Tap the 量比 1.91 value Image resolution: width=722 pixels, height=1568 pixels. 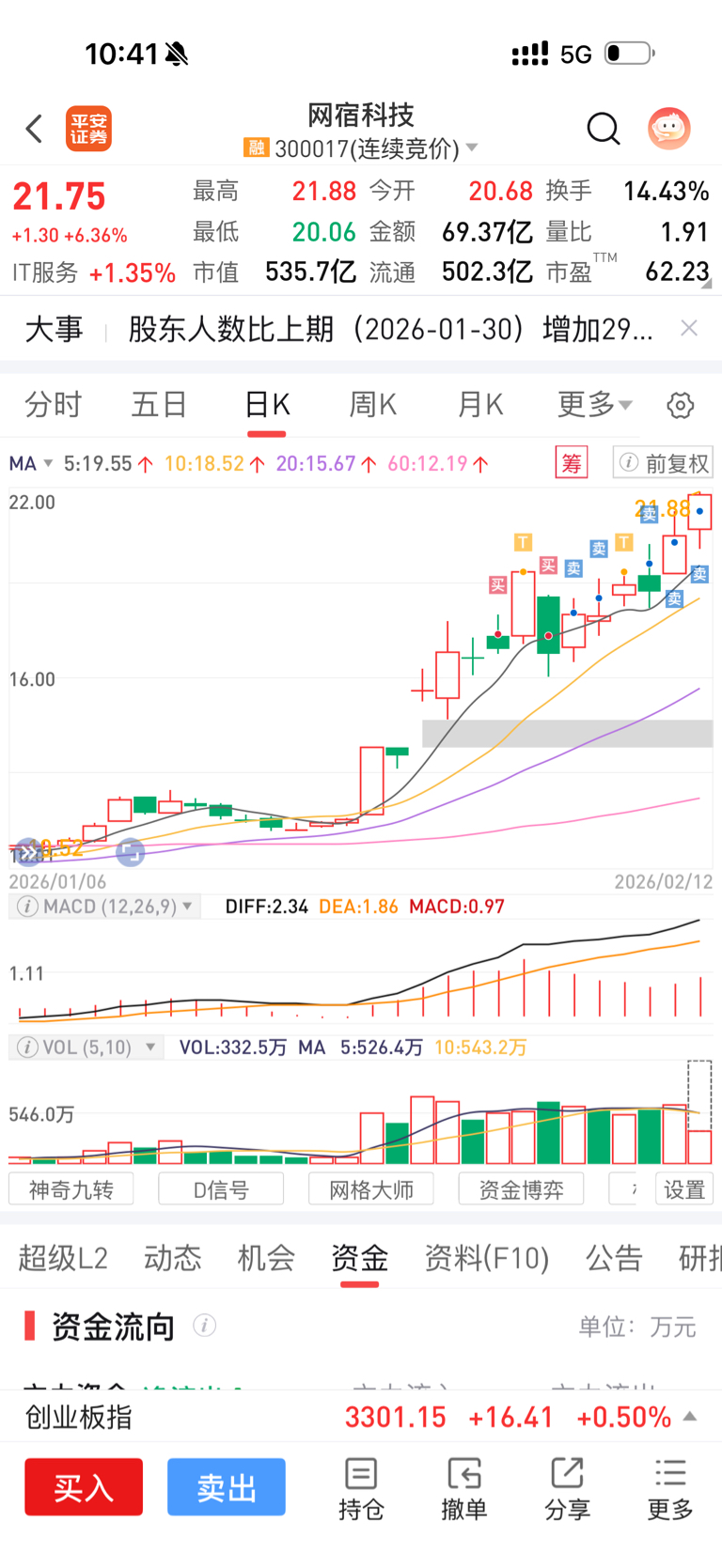[684, 232]
